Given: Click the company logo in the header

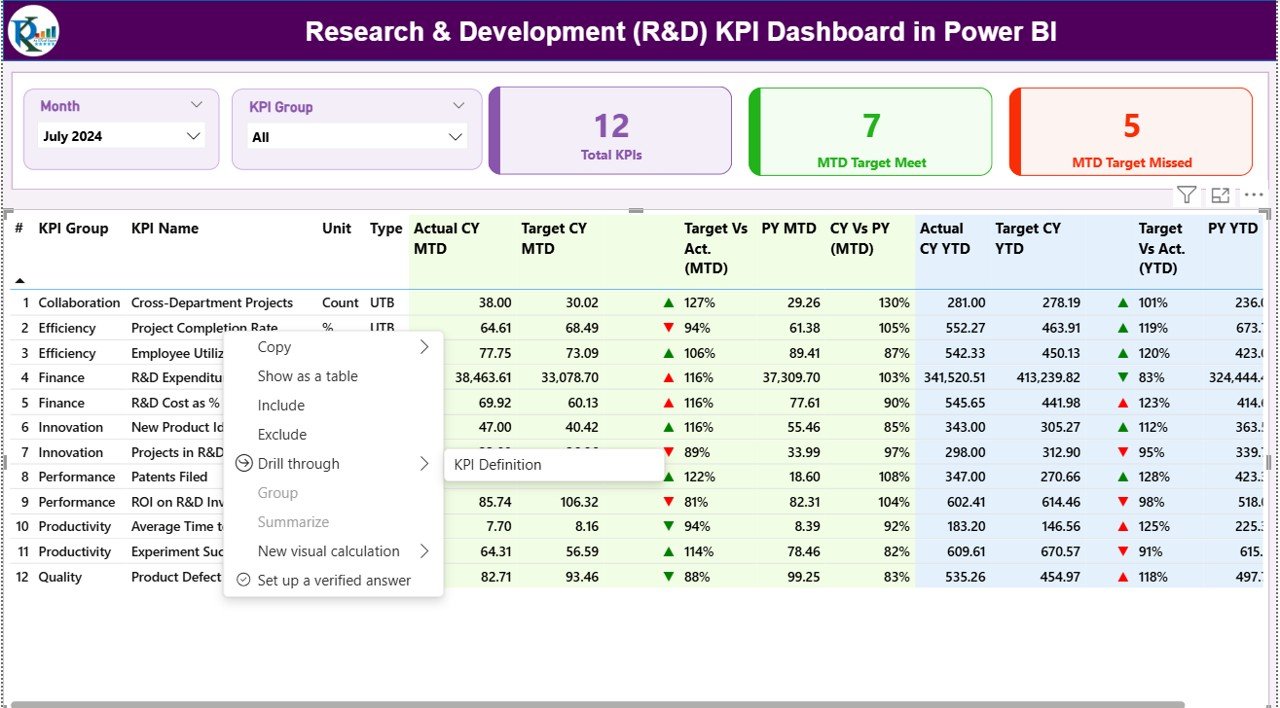Looking at the screenshot, I should (x=33, y=31).
